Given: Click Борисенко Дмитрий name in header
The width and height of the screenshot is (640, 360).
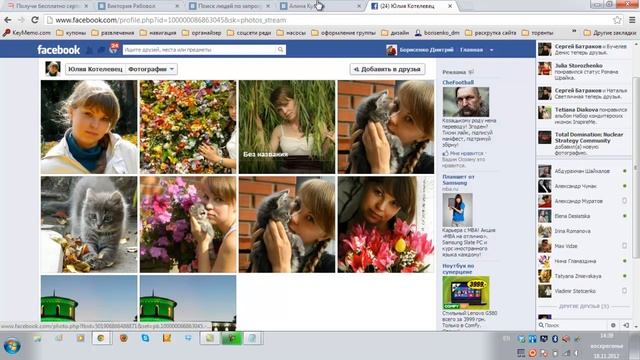Looking at the screenshot, I should coord(426,50).
